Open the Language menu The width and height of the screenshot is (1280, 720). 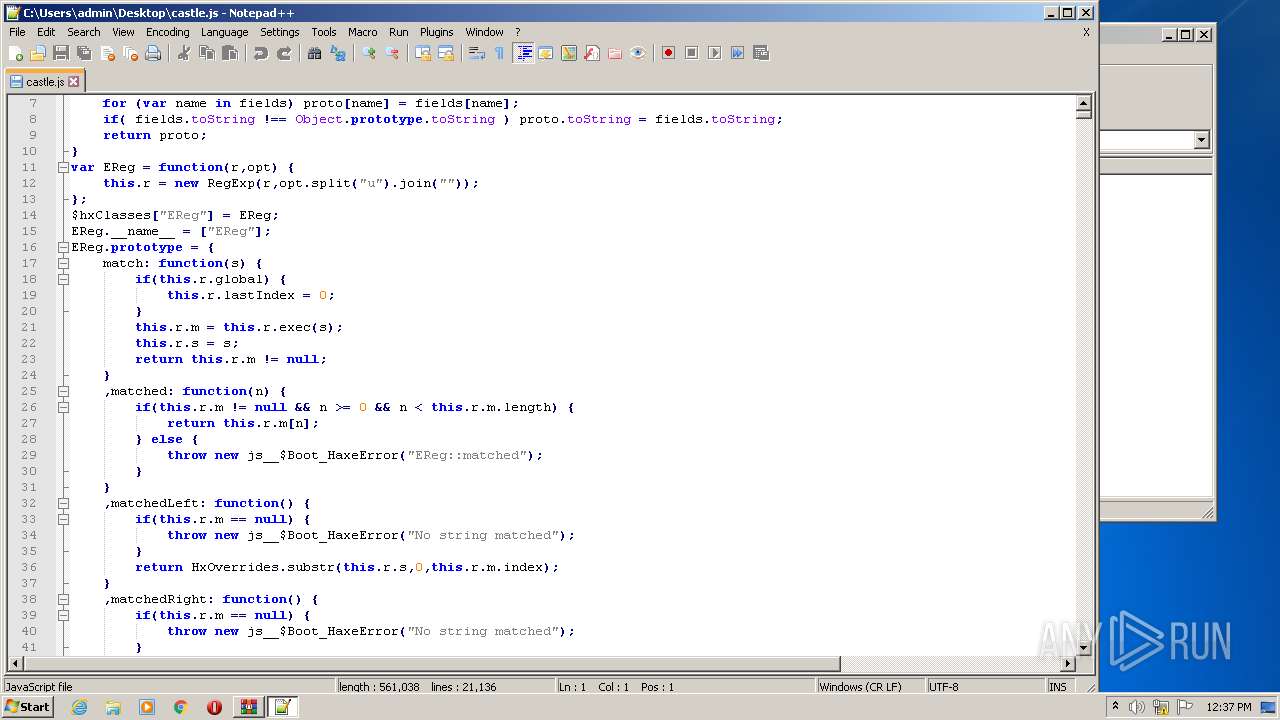pos(224,32)
